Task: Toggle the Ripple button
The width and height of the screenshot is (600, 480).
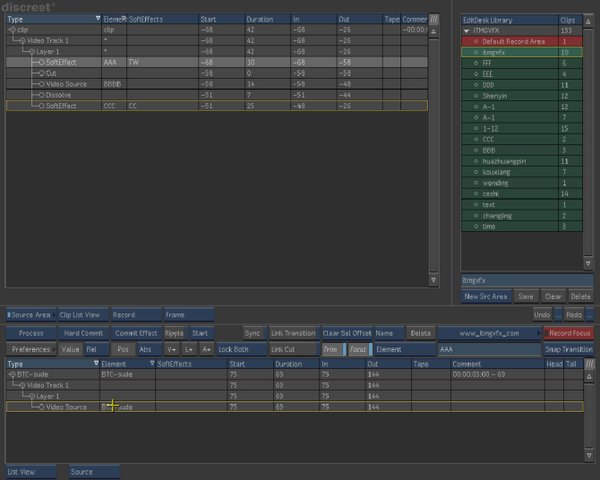Action: [x=175, y=333]
